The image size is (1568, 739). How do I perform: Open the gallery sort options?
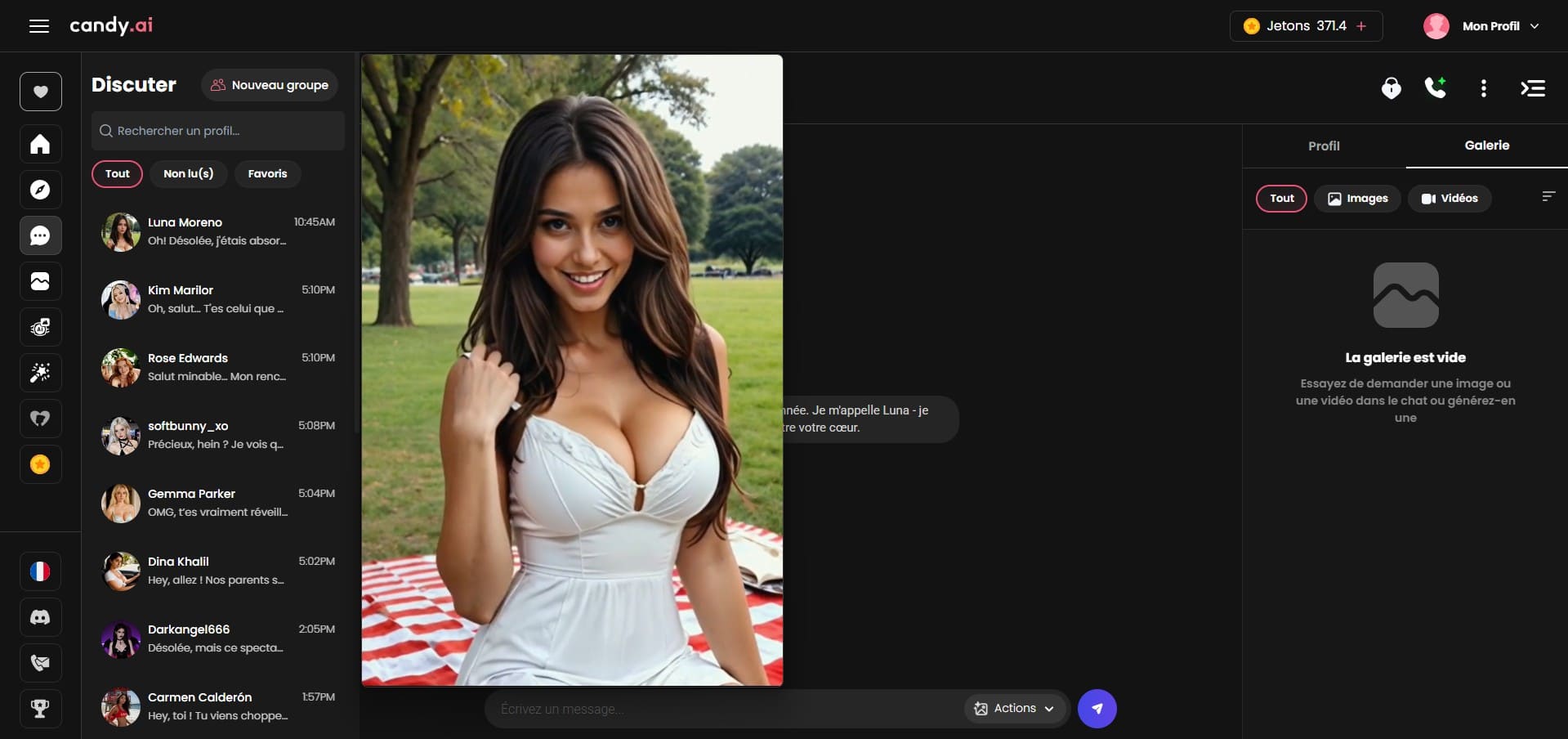point(1548,196)
